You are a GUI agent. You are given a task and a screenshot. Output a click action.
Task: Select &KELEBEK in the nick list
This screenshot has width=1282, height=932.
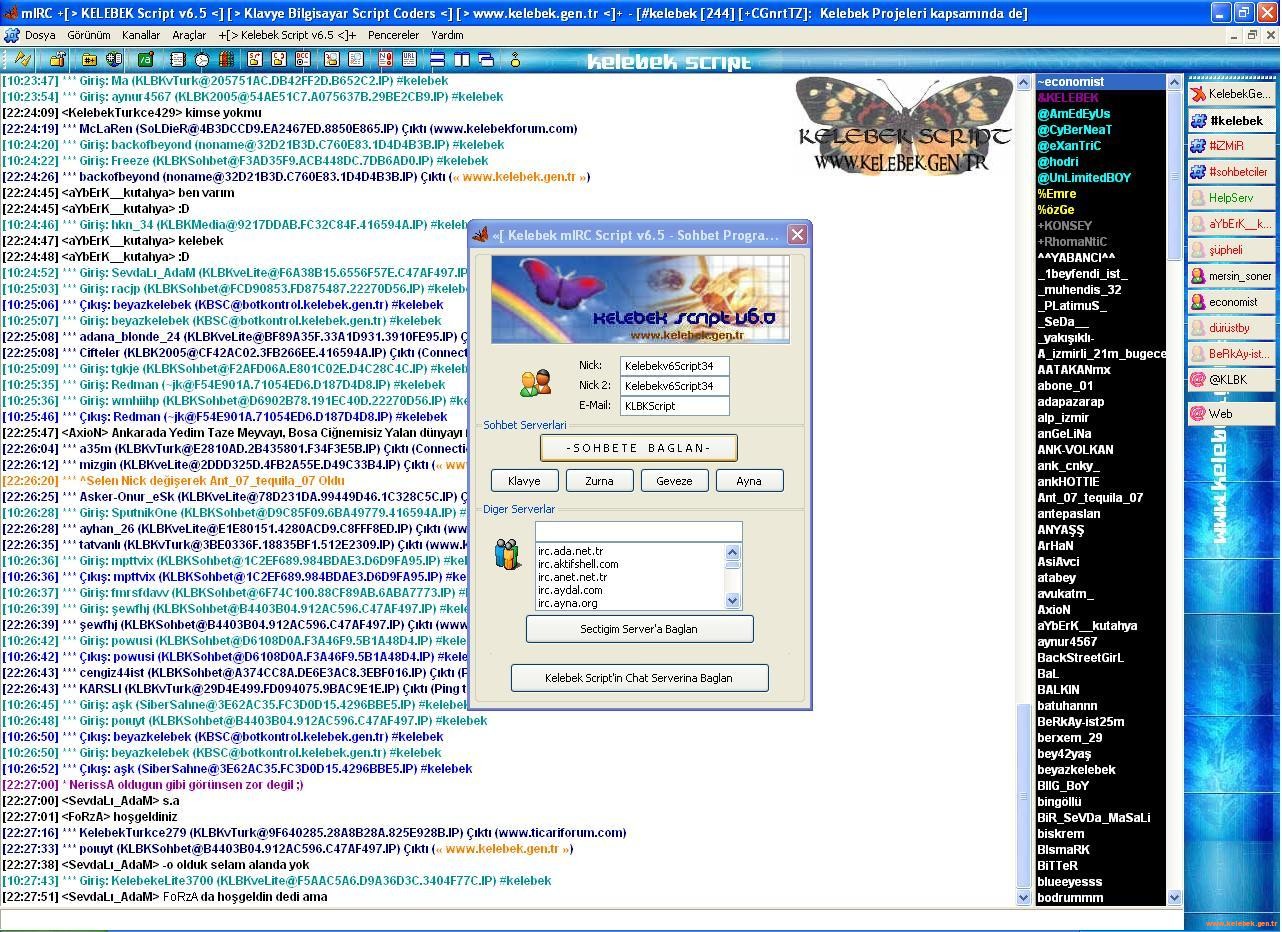[1068, 98]
